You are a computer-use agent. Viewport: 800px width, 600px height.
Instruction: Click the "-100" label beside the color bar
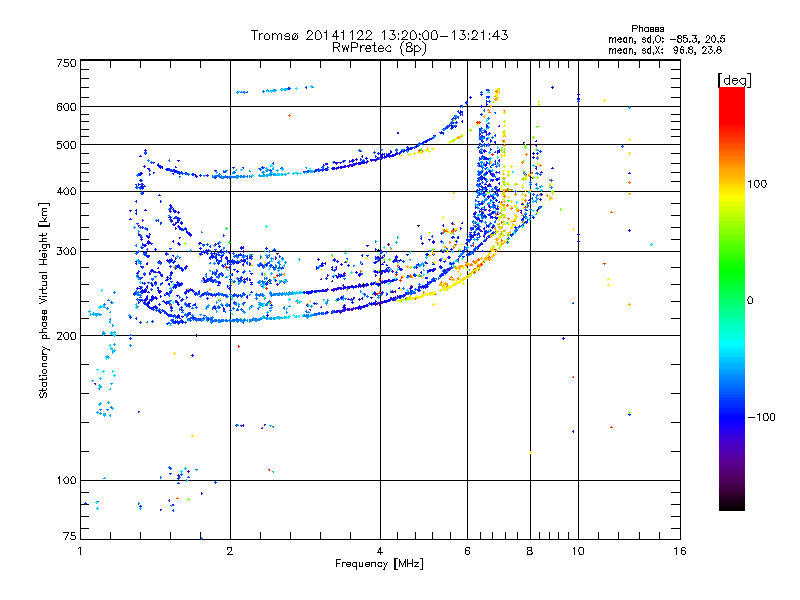[x=762, y=417]
